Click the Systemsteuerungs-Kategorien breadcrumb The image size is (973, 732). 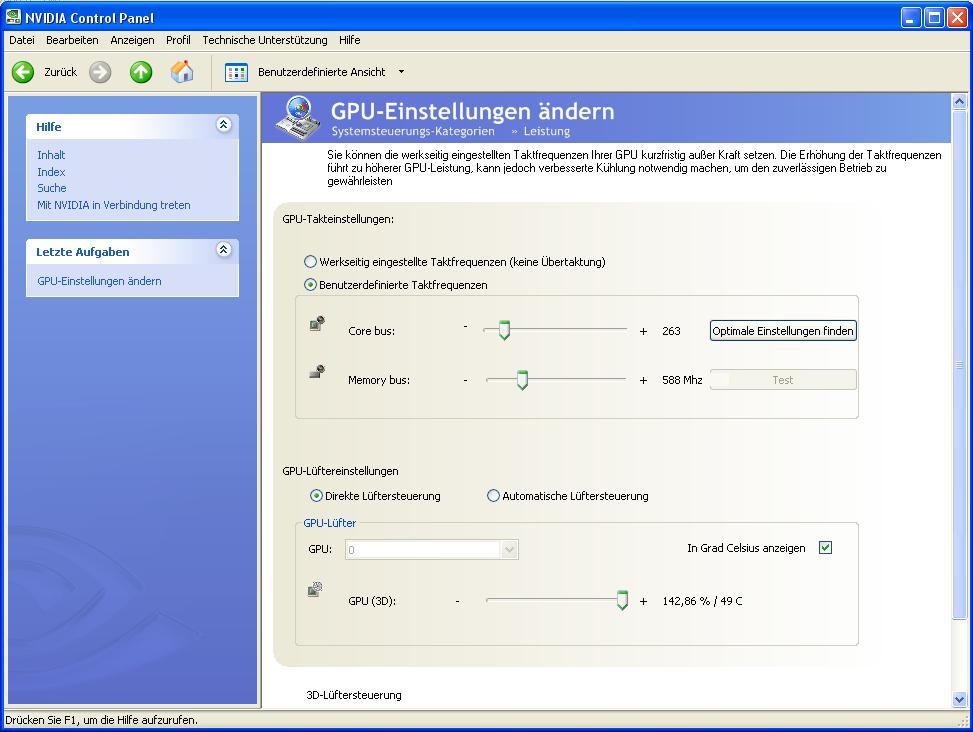tap(413, 132)
